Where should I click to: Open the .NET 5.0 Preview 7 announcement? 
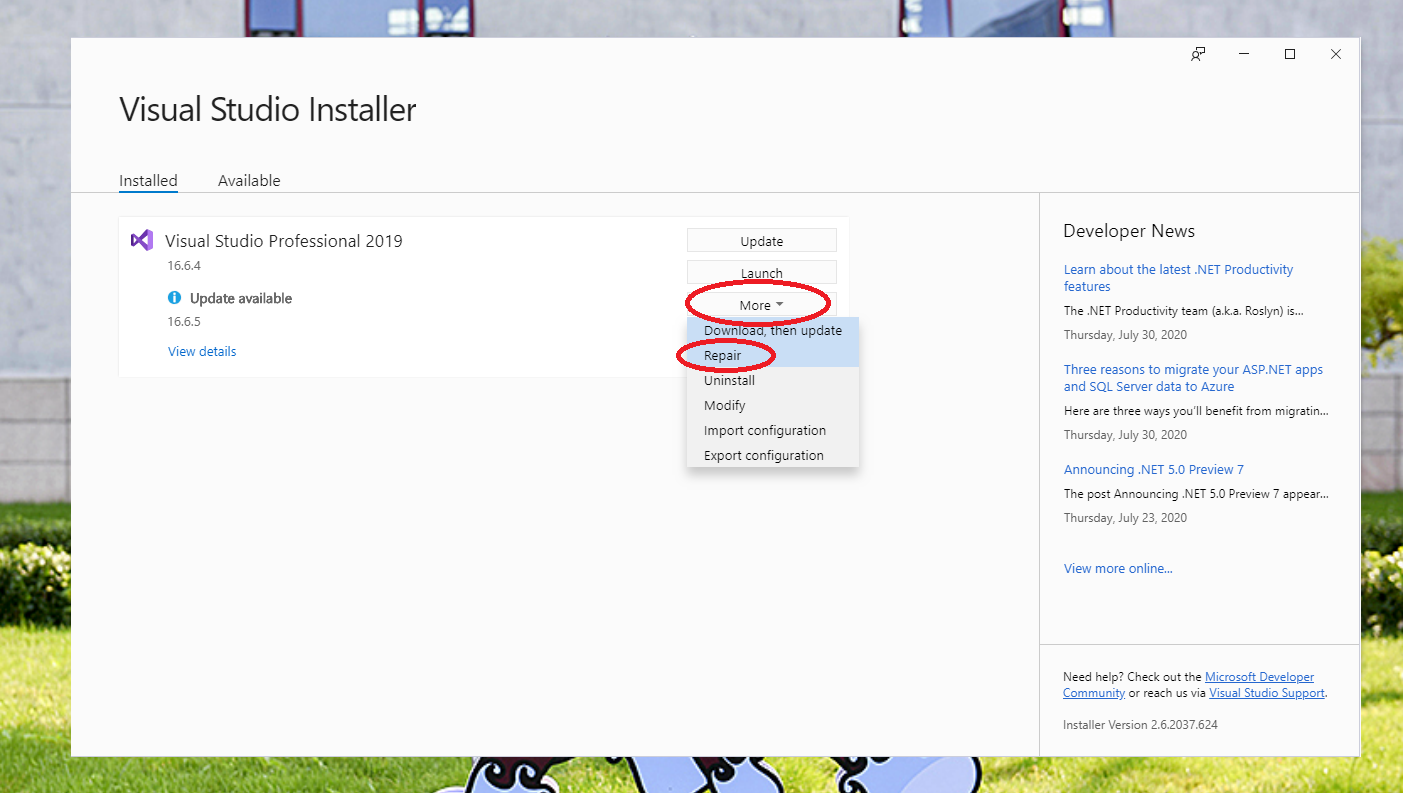coord(1153,469)
